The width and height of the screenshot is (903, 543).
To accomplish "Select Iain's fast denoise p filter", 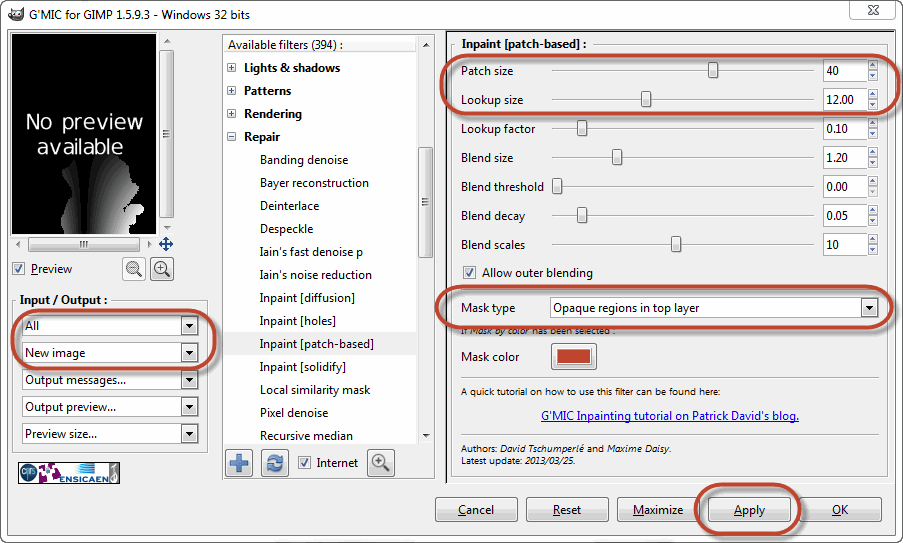I will (312, 252).
